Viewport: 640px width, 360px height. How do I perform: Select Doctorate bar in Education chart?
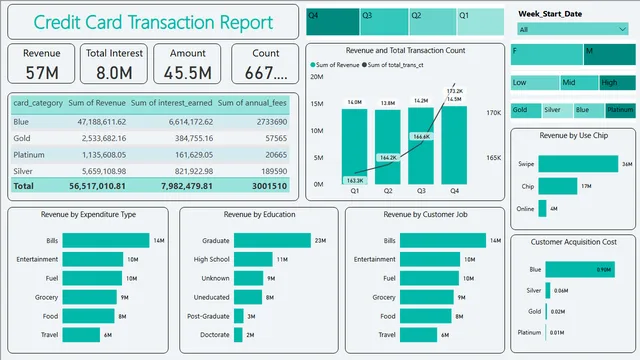(x=238, y=335)
